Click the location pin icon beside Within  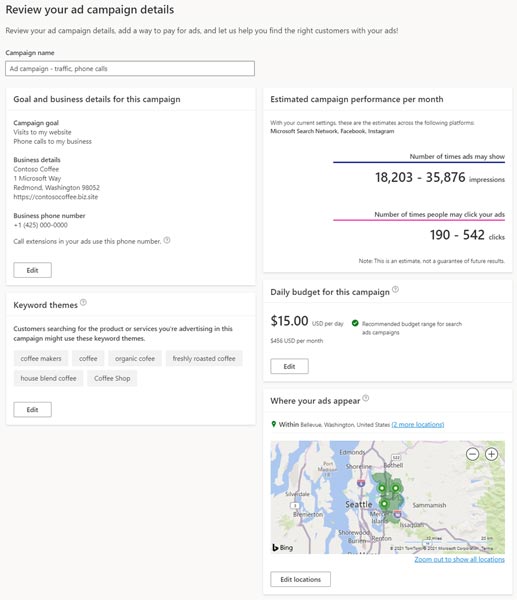point(274,424)
